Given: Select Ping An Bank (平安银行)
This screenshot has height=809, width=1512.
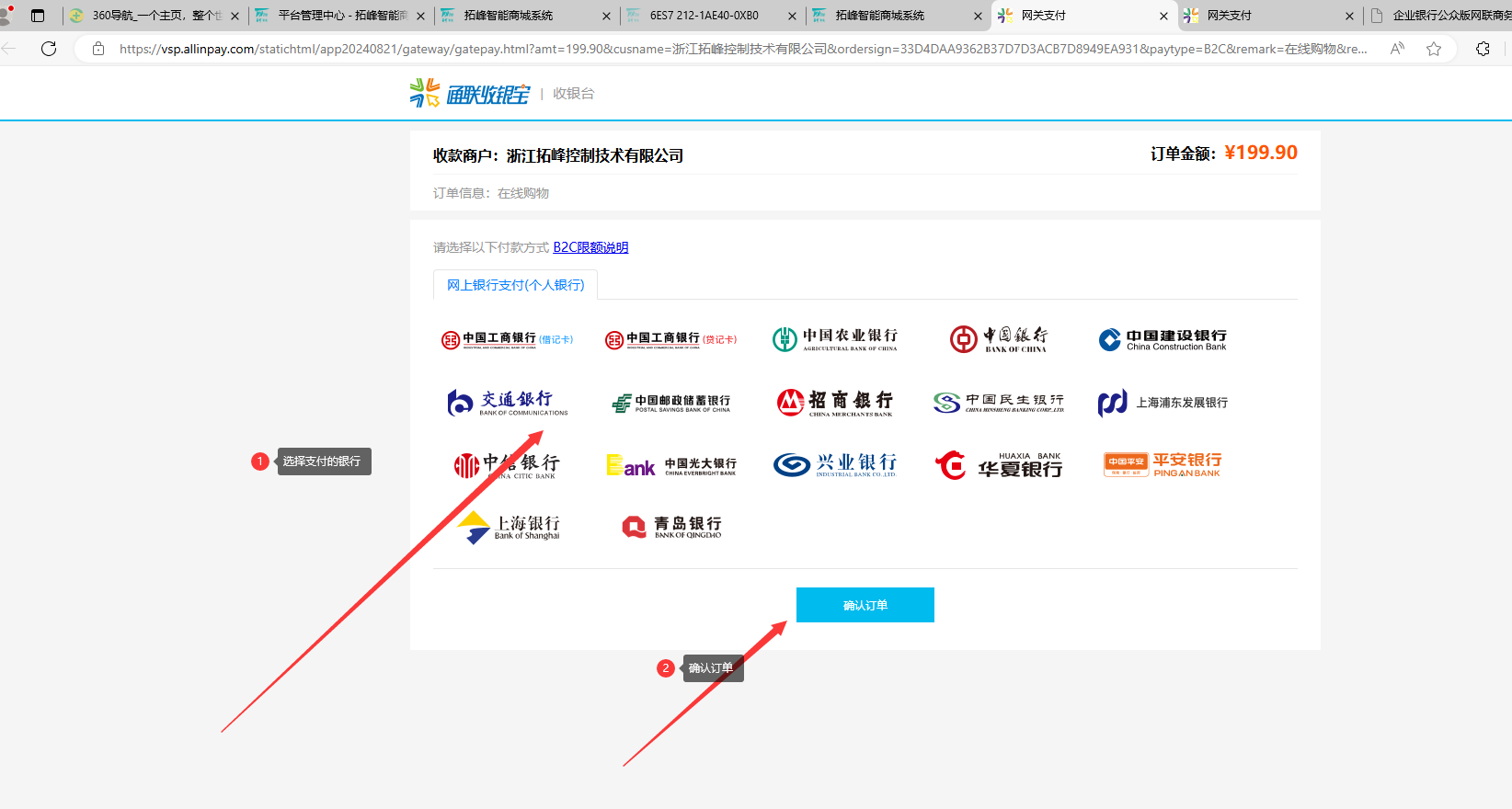Looking at the screenshot, I should [x=1163, y=465].
